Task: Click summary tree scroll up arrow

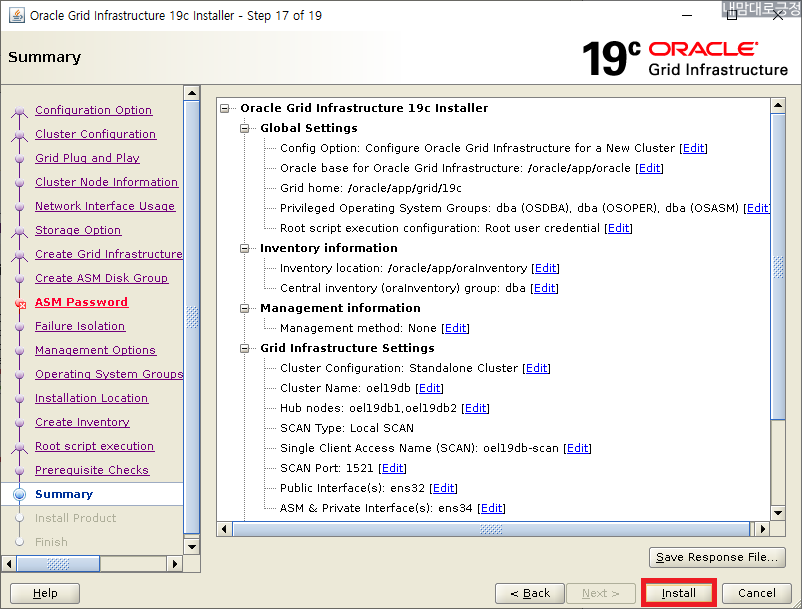Action: (777, 106)
